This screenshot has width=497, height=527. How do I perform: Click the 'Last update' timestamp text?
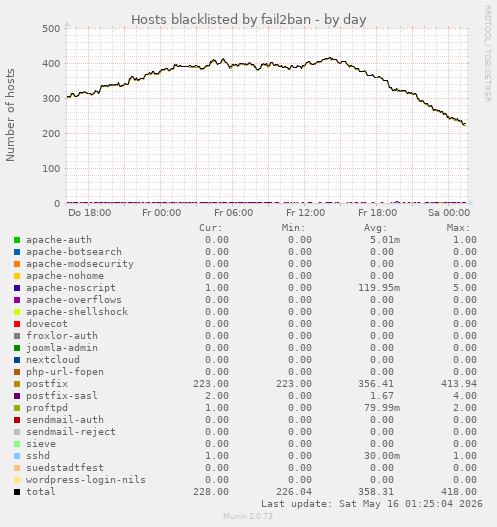click(x=372, y=504)
